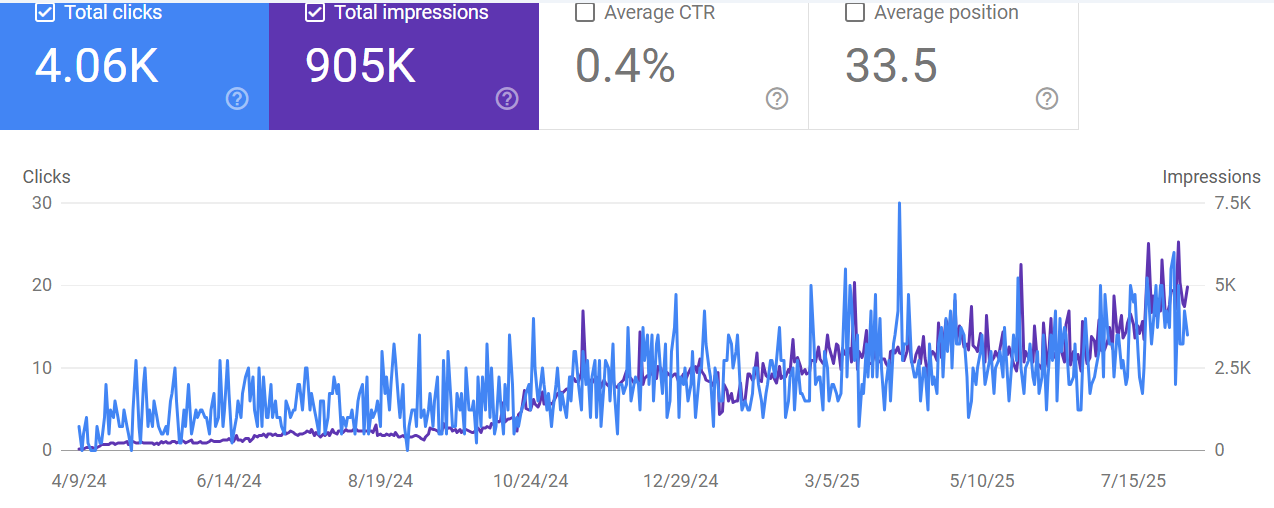
Task: Click the 30 clicks axis label
Action: pyautogui.click(x=42, y=203)
